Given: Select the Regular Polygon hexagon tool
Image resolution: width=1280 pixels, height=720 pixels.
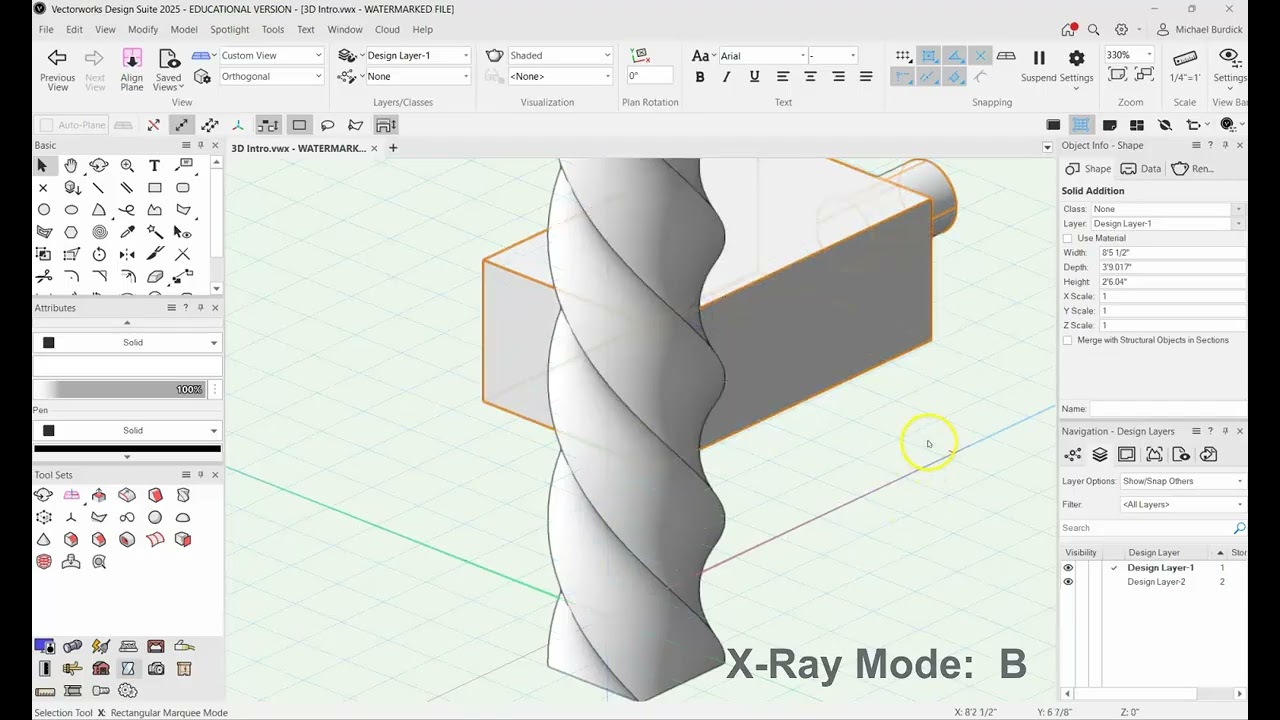Looking at the screenshot, I should tap(71, 232).
